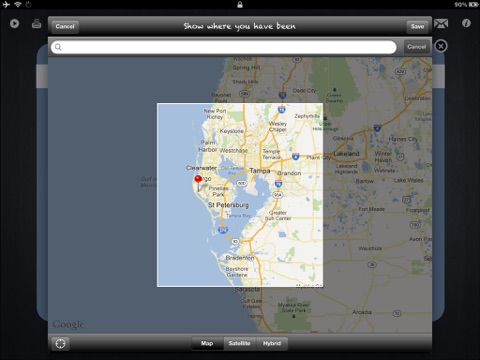Close overlay with the round X icon
The width and height of the screenshot is (480, 360).
[441, 46]
